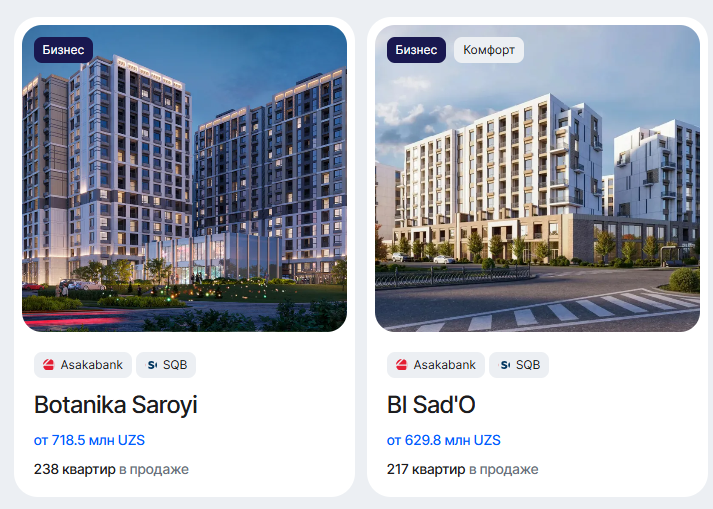
Task: Select SQB chip under BI Sad'O photo
Action: 519,365
